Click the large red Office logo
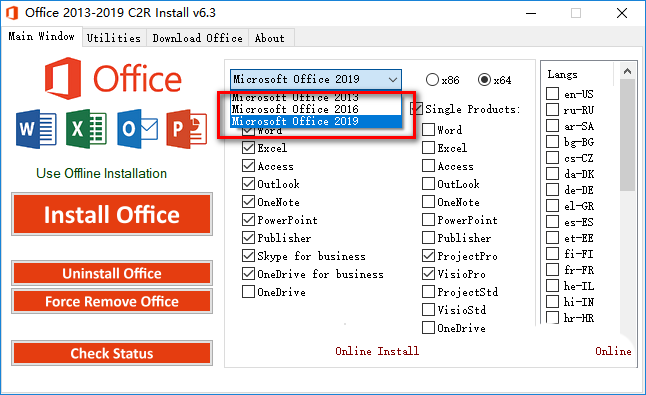 point(113,78)
